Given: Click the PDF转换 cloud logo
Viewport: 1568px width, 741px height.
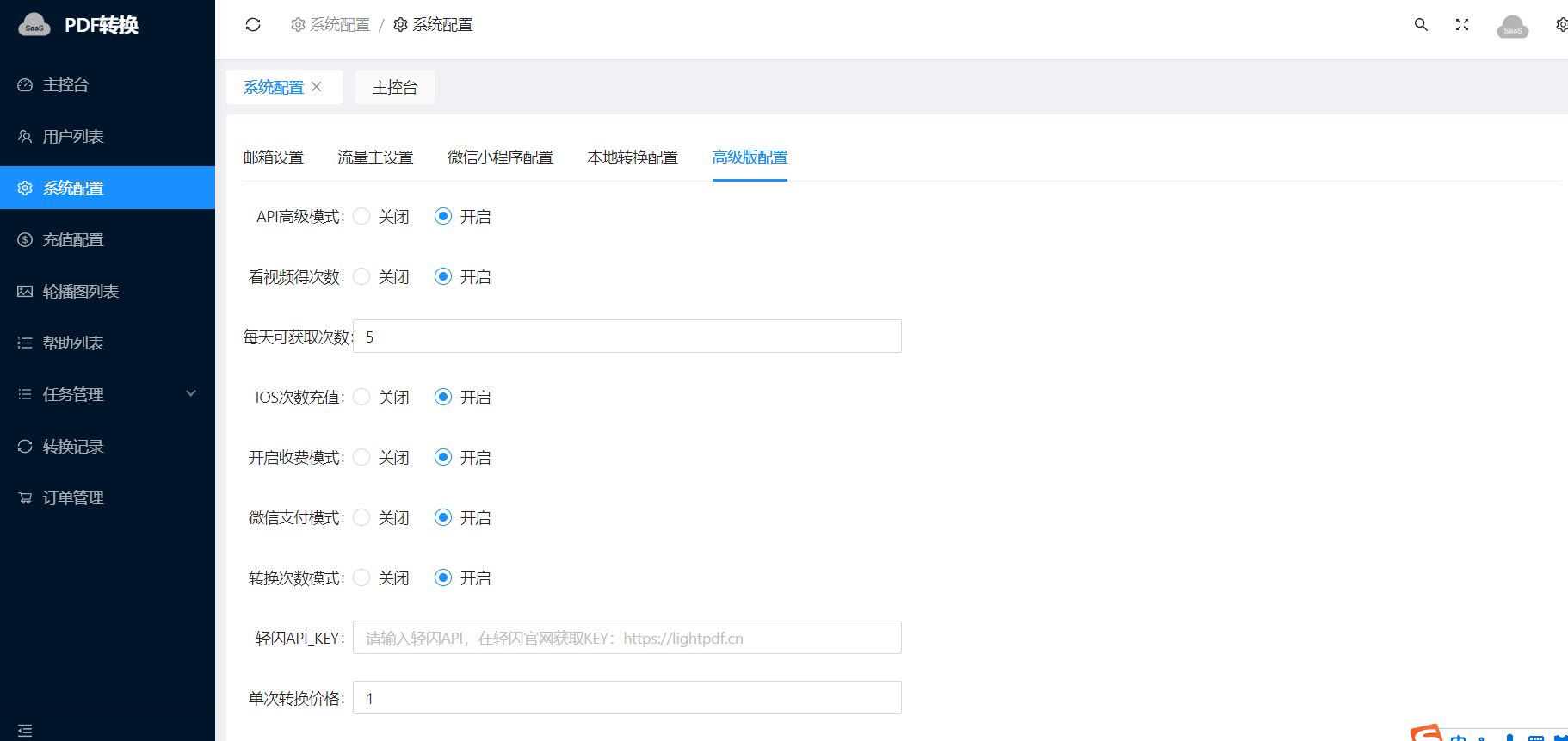Looking at the screenshot, I should tap(34, 25).
